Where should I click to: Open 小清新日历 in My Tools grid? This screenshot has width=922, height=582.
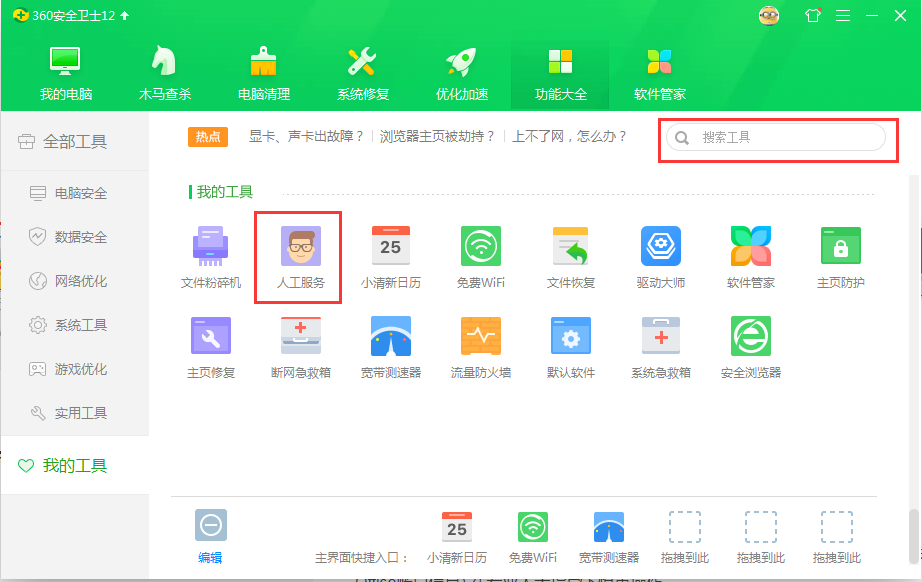(390, 257)
